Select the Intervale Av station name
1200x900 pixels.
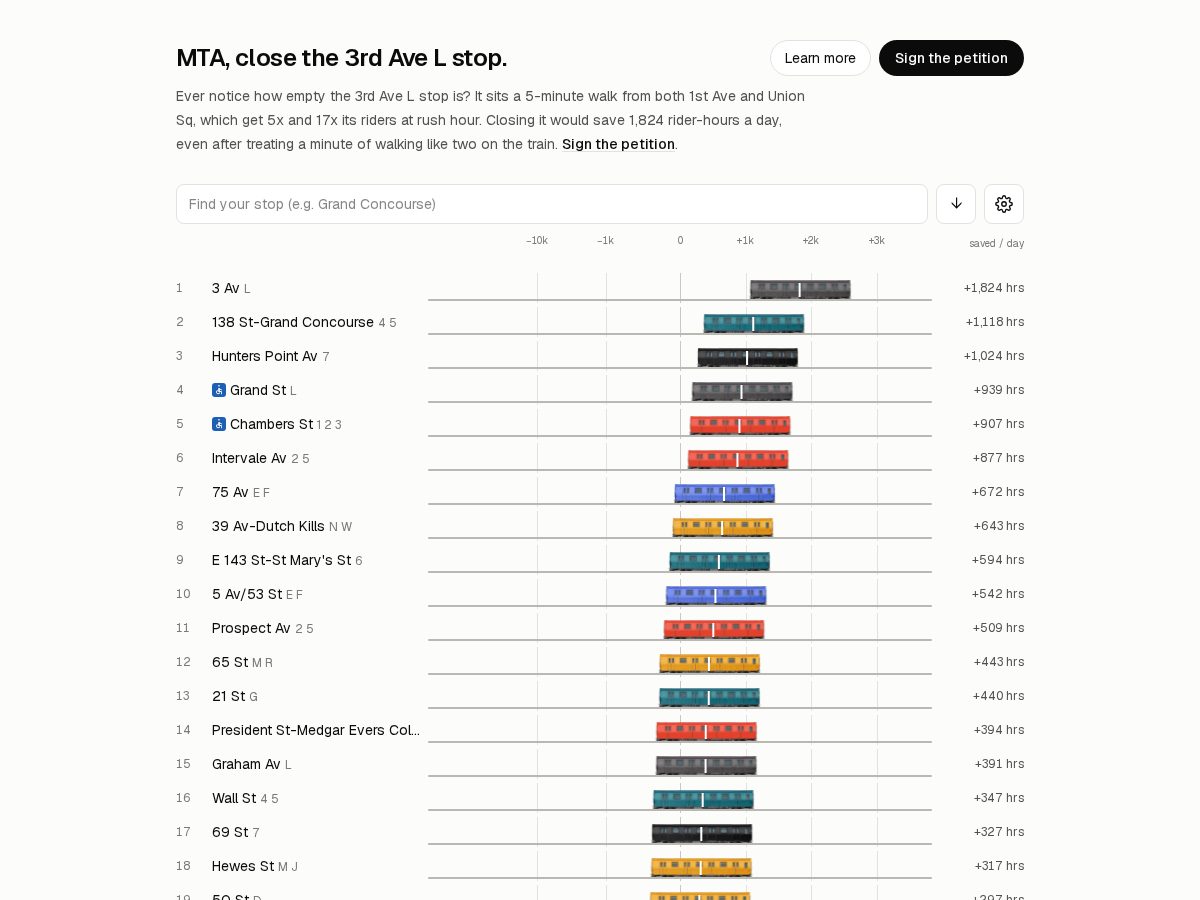249,458
